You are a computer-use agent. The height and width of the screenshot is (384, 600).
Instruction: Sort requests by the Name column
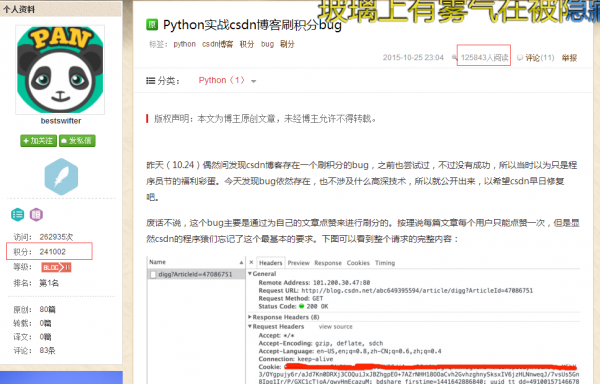196,262
